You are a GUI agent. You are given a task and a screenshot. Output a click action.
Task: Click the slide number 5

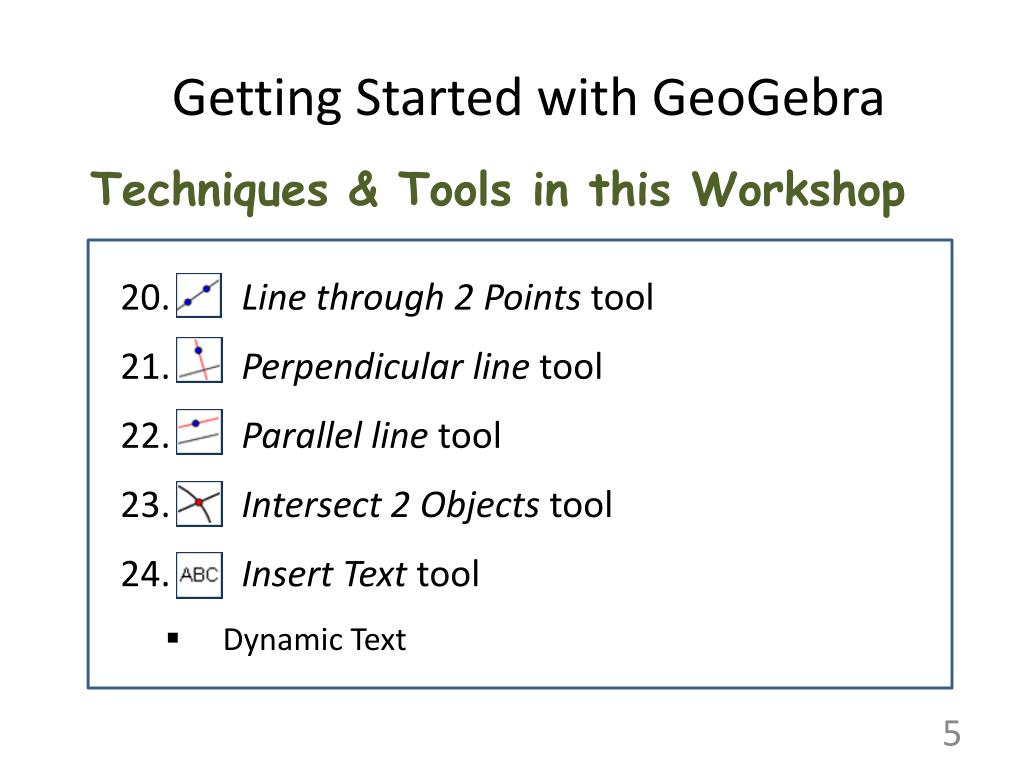[x=952, y=733]
